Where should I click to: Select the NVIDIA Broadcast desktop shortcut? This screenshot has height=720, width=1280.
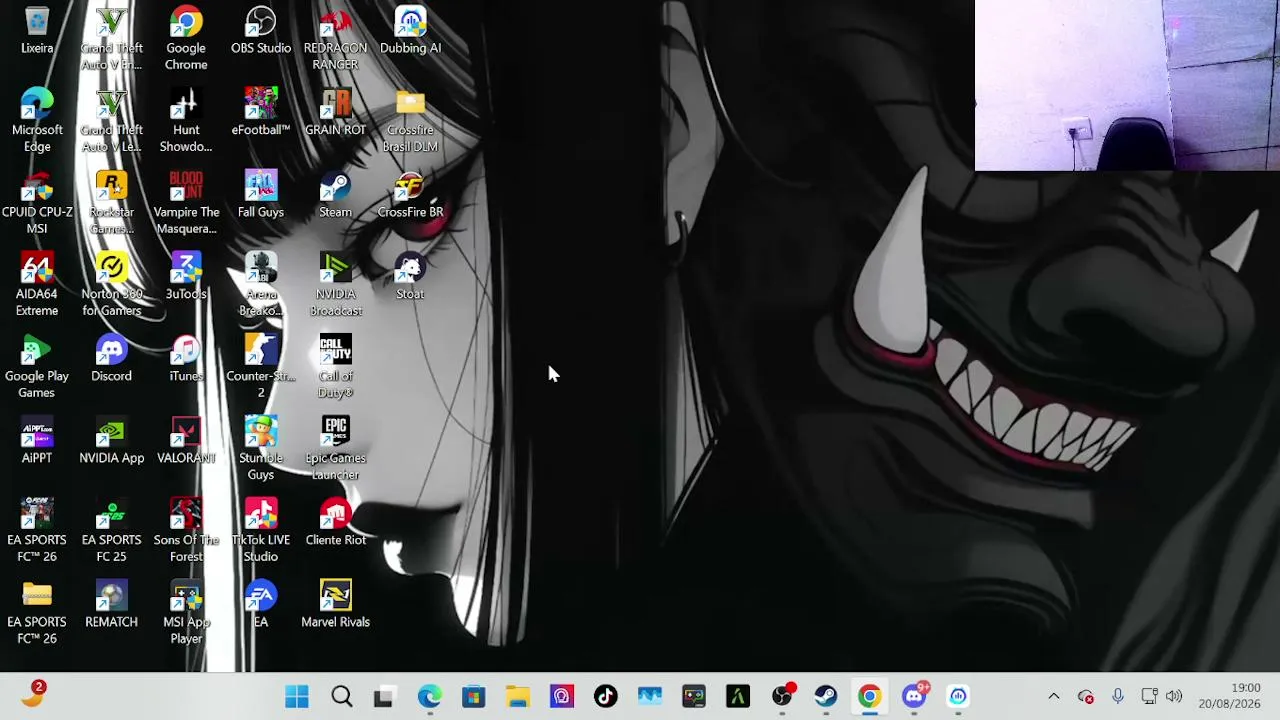[335, 285]
